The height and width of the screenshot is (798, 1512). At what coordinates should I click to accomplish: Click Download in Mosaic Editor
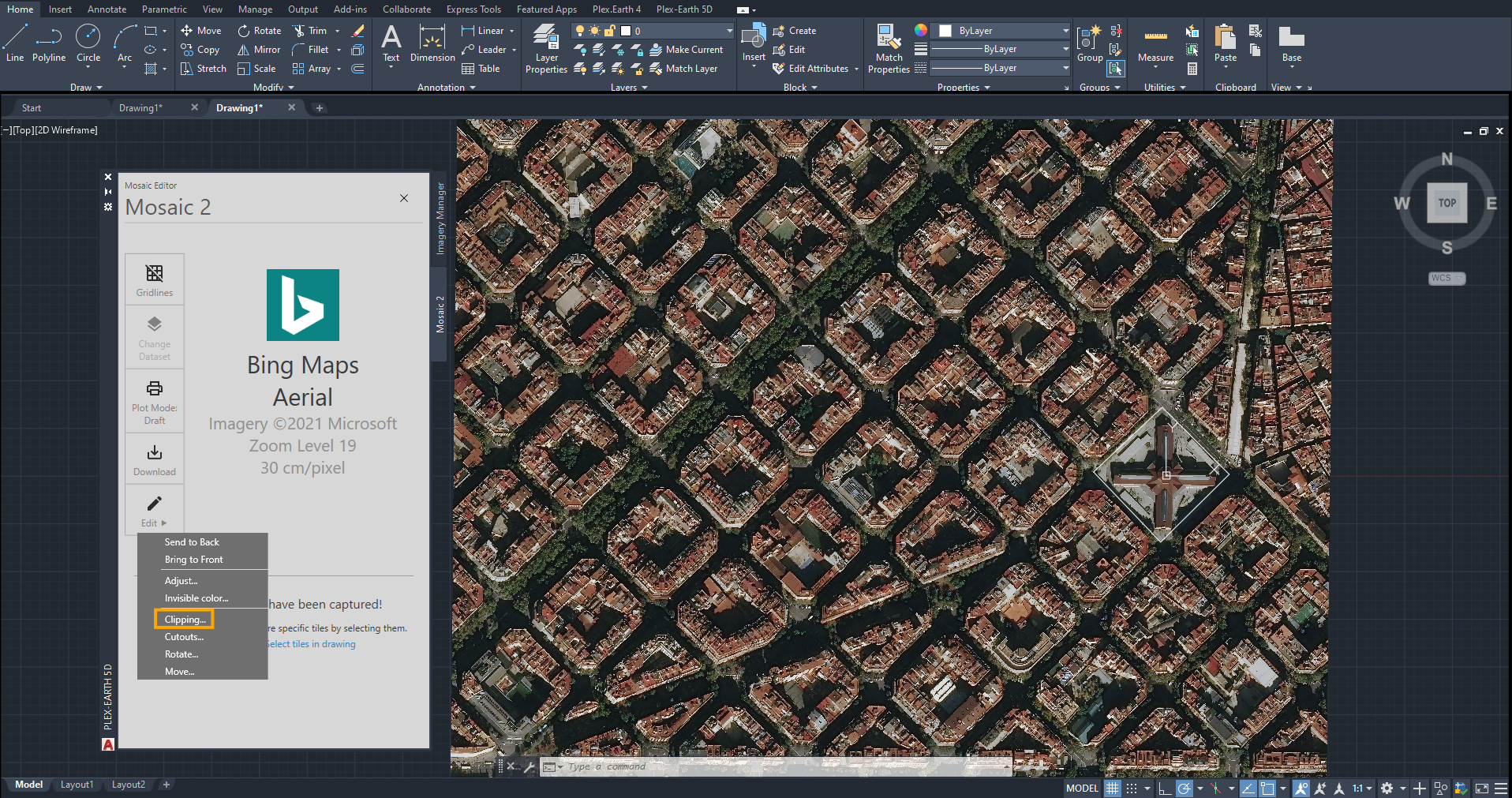pyautogui.click(x=155, y=460)
